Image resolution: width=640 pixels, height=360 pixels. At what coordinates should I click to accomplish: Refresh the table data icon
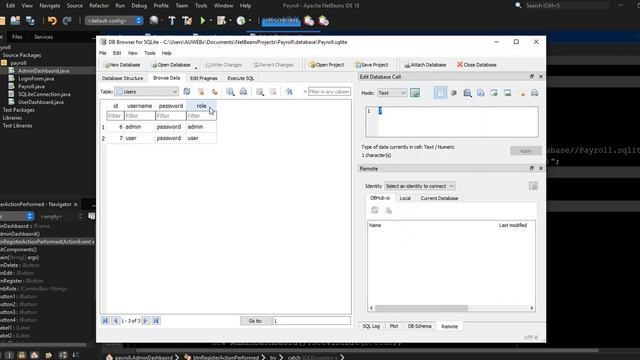[x=187, y=92]
